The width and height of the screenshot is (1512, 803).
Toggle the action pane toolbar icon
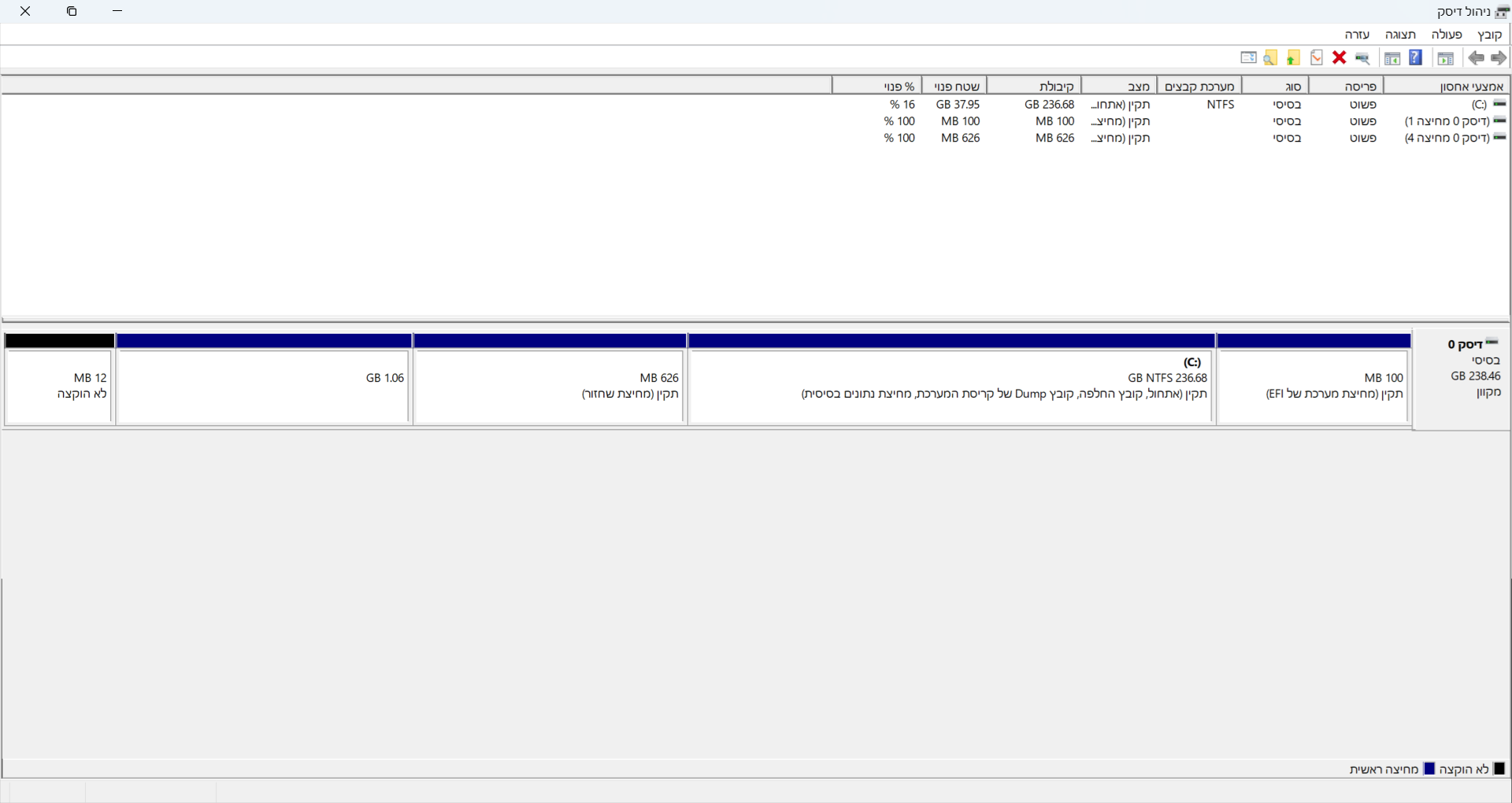click(x=1392, y=57)
